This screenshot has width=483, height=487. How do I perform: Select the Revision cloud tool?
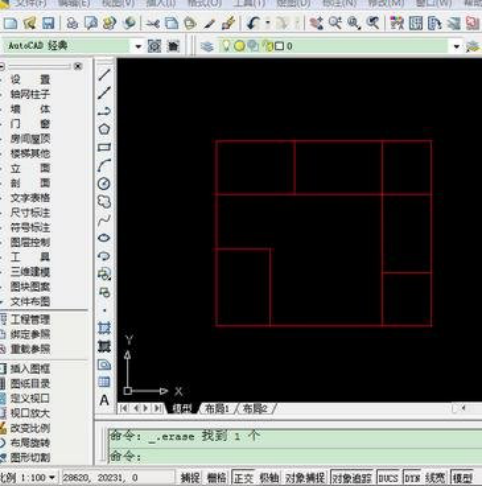pyautogui.click(x=104, y=202)
